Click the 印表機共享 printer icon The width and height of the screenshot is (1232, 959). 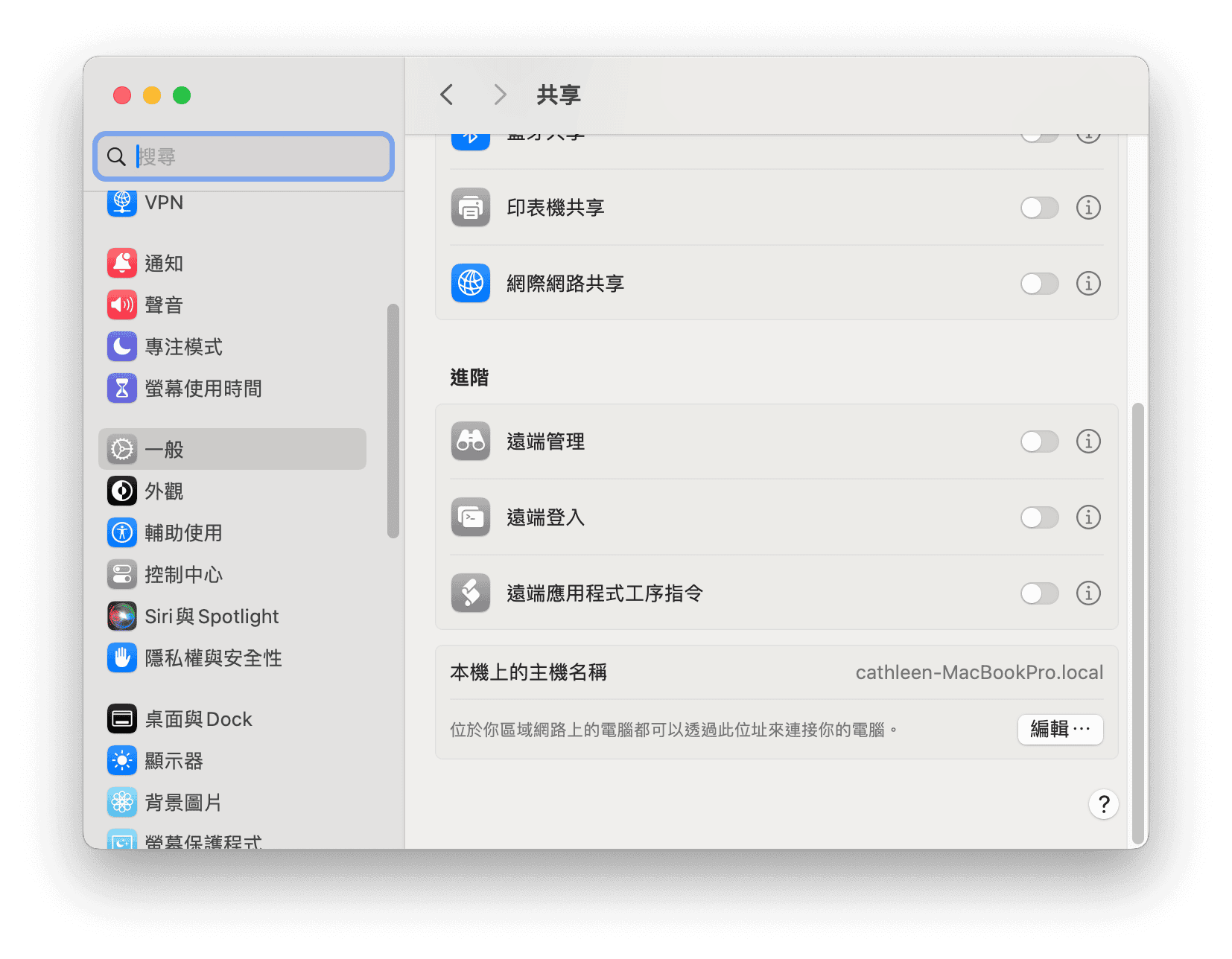coord(471,207)
